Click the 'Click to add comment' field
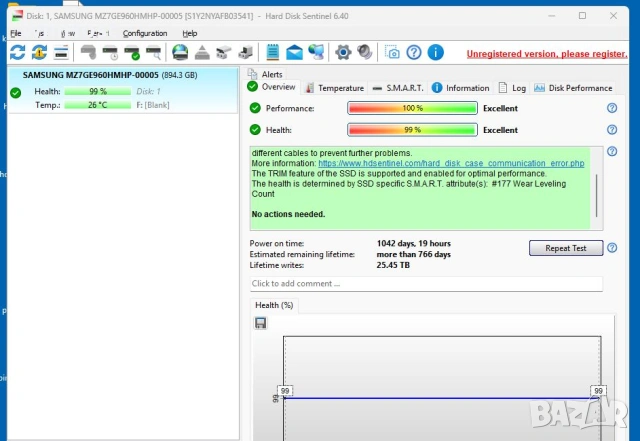This screenshot has height=441, width=640. [426, 284]
